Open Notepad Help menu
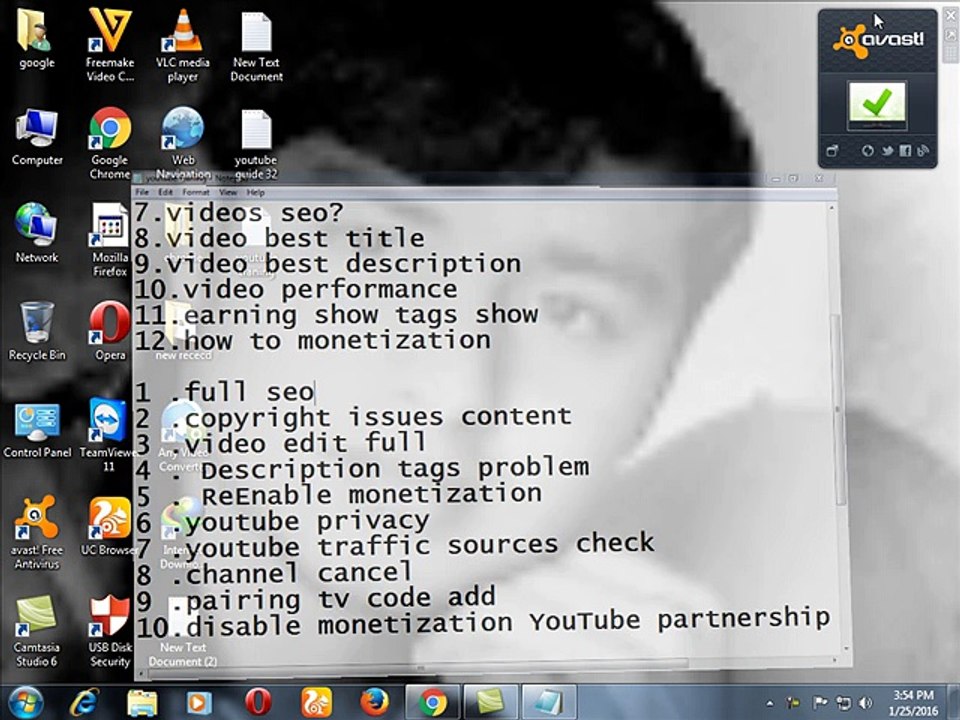This screenshot has height=720, width=960. click(x=255, y=192)
